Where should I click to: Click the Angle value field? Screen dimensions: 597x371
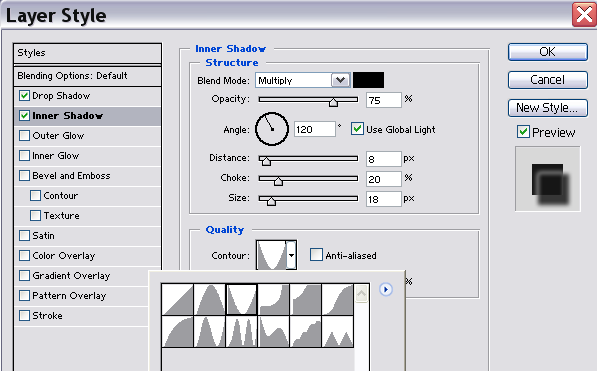coord(315,129)
